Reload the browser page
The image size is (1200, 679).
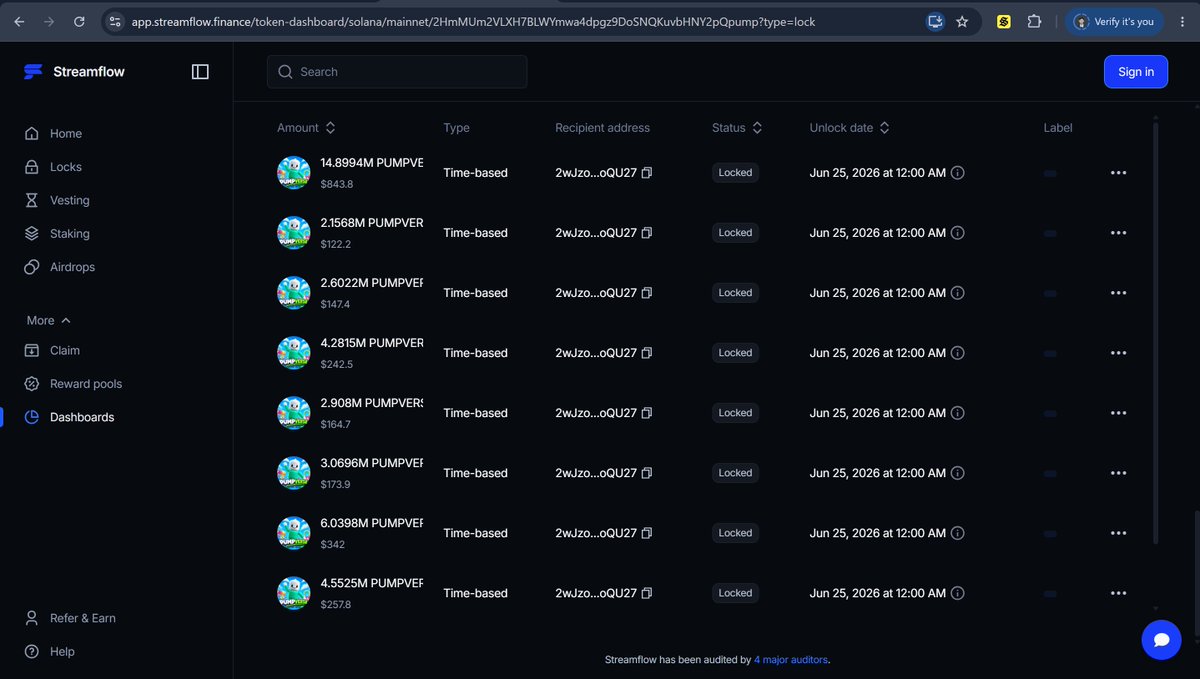tap(79, 21)
